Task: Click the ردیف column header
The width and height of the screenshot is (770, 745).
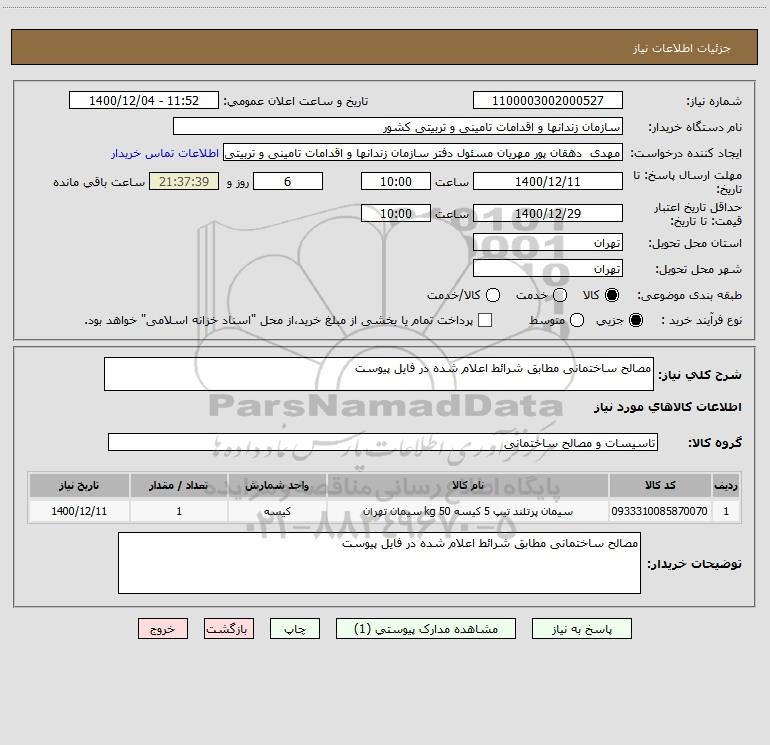Action: tap(726, 485)
